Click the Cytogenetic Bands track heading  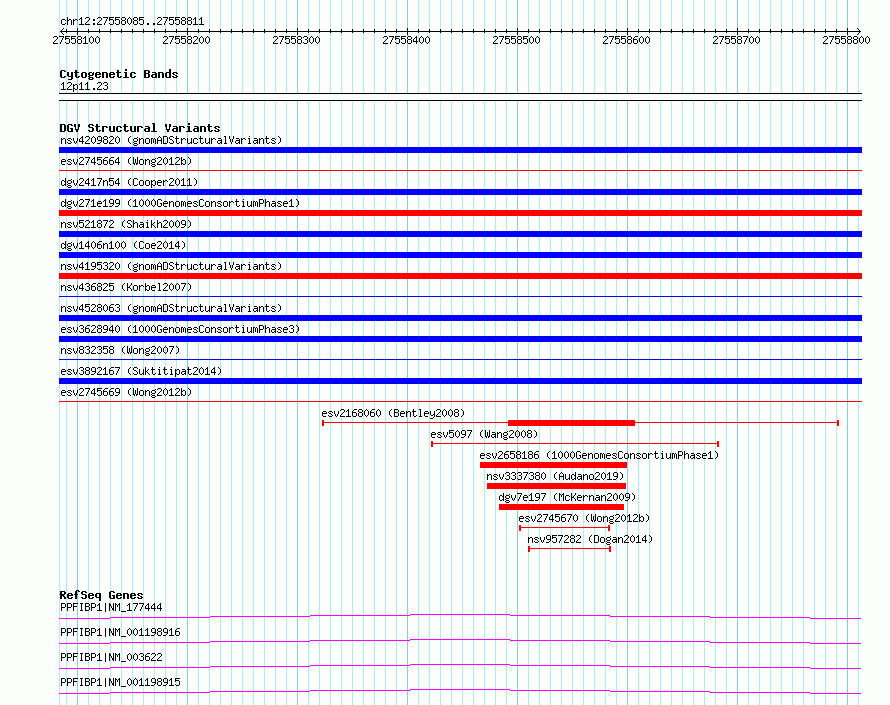(x=119, y=74)
